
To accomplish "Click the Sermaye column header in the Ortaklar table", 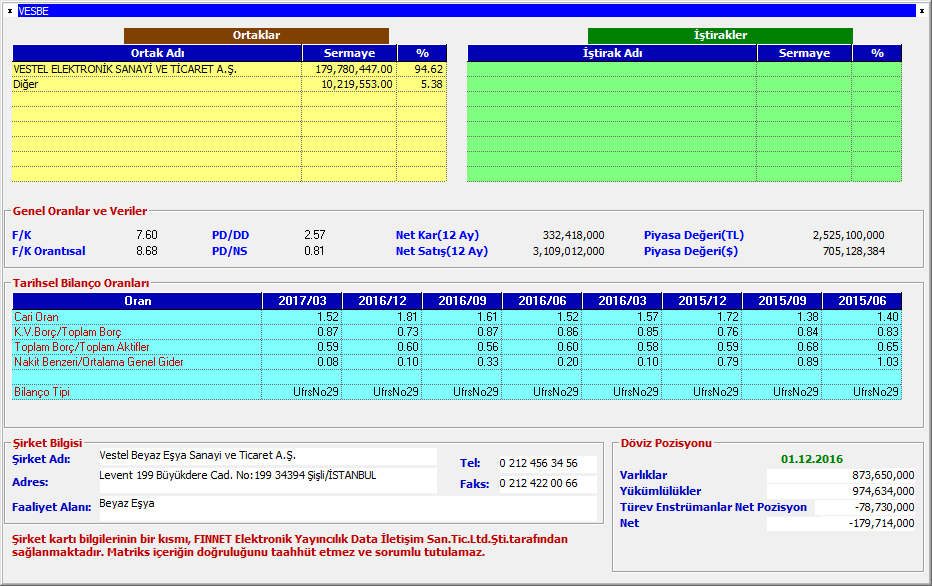I will [350, 53].
